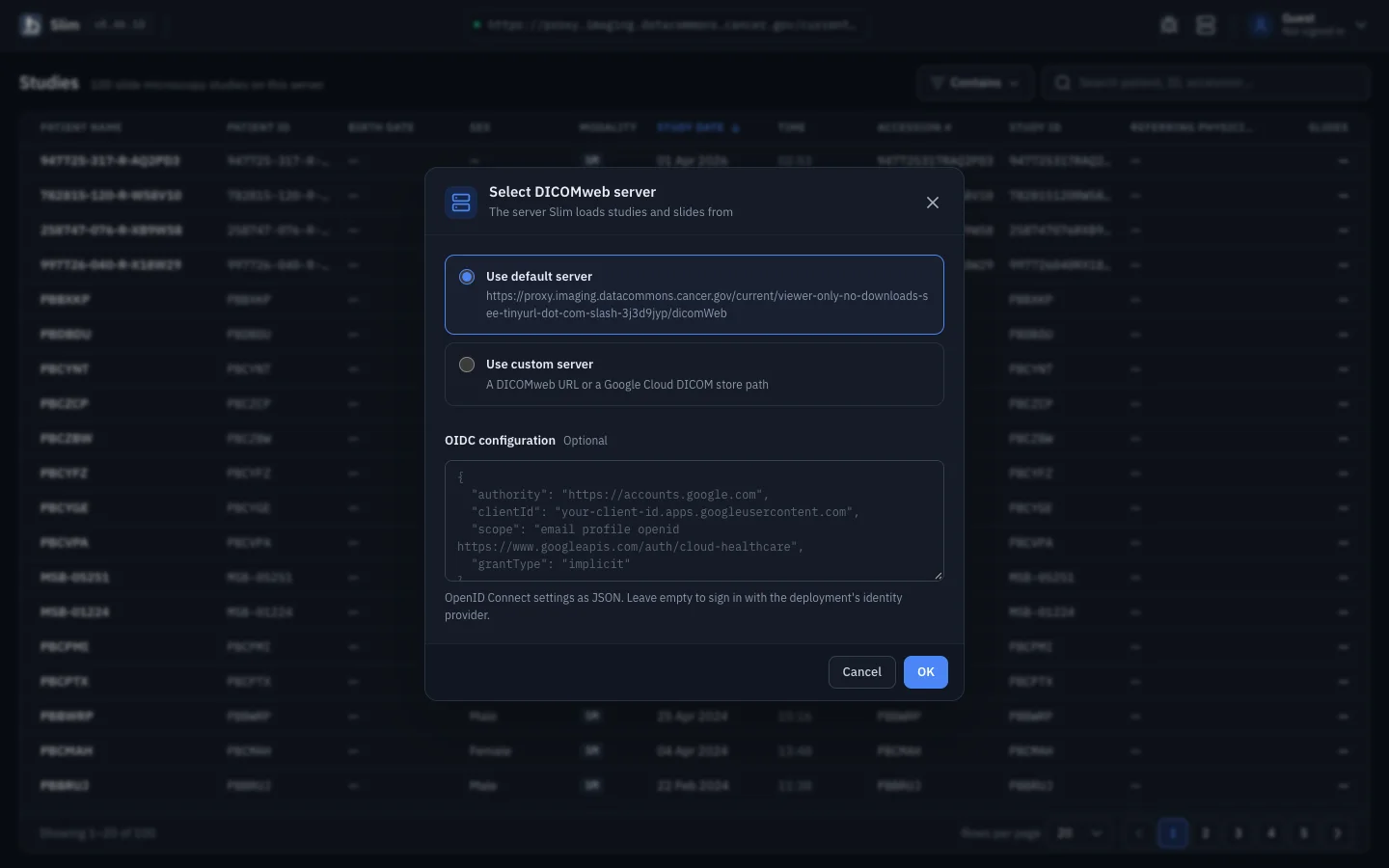The width and height of the screenshot is (1389, 868).
Task: Click the debug icon left of the top-bar server icon
Action: [x=1169, y=25]
